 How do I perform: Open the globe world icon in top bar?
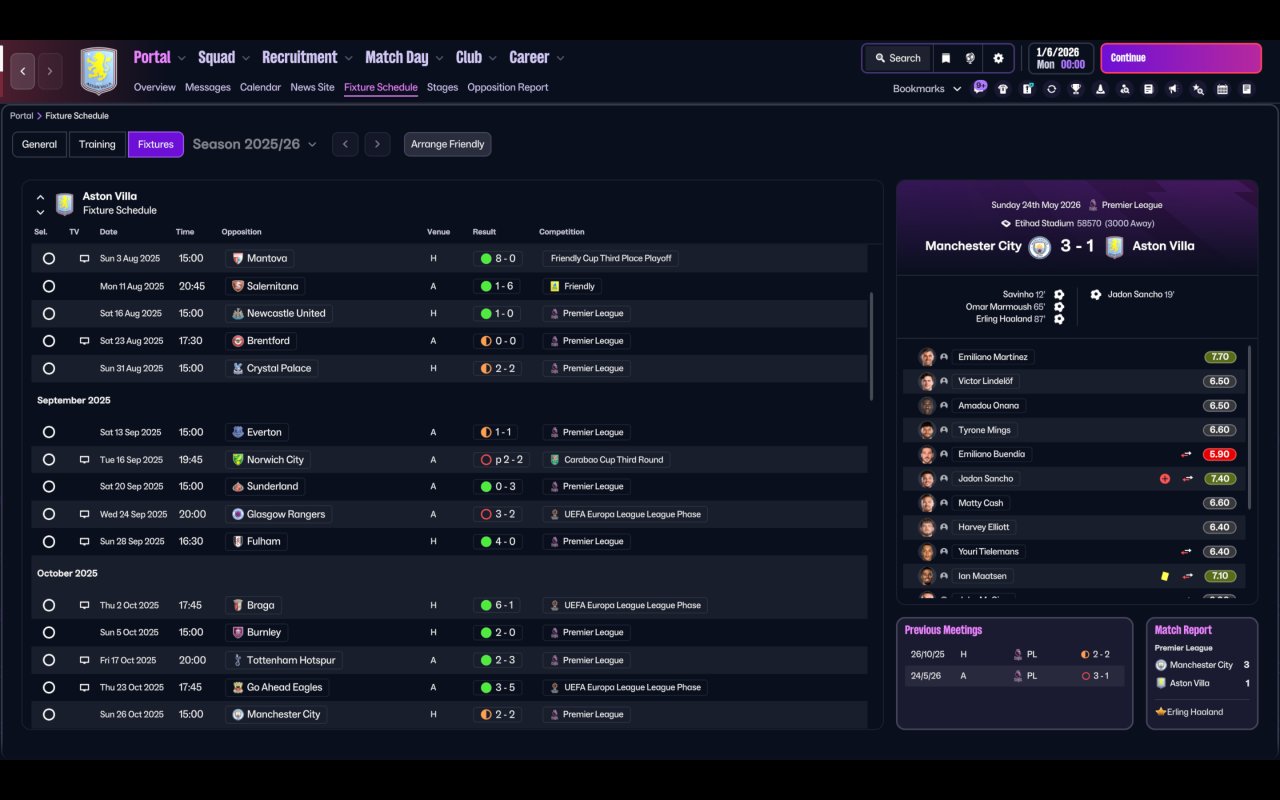970,58
